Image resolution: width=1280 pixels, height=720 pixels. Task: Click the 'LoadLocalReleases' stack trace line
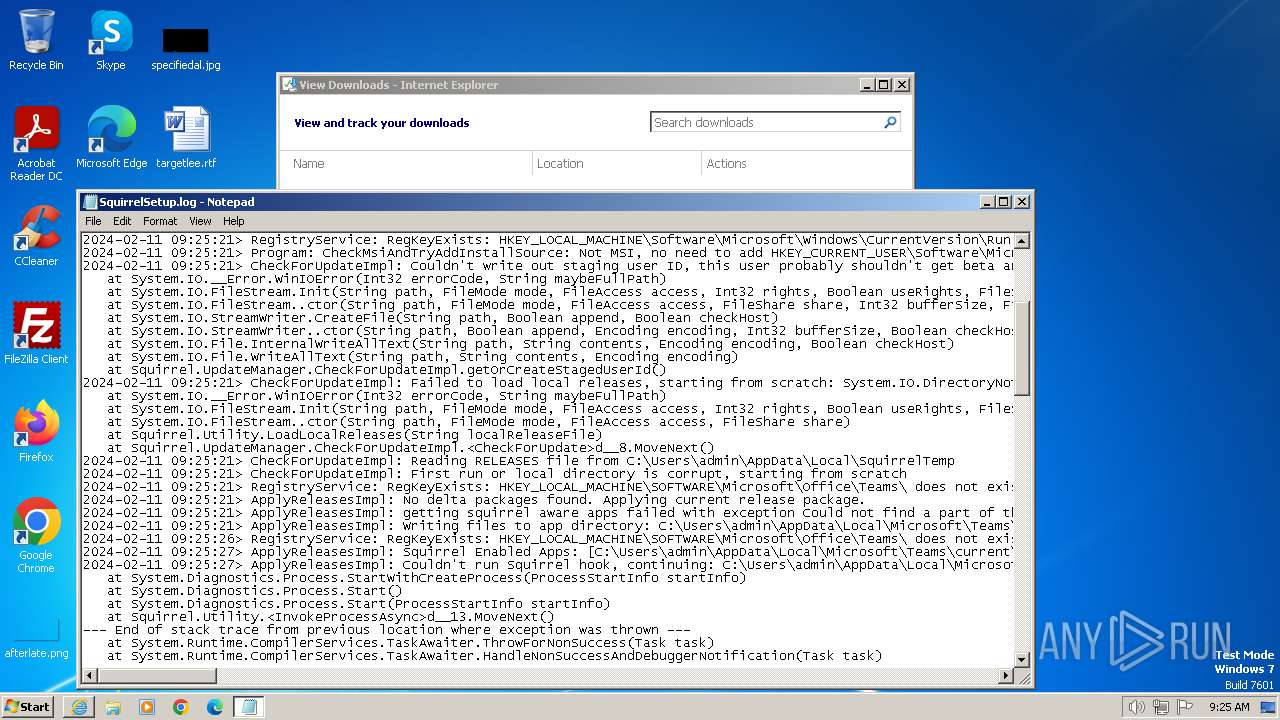354,435
